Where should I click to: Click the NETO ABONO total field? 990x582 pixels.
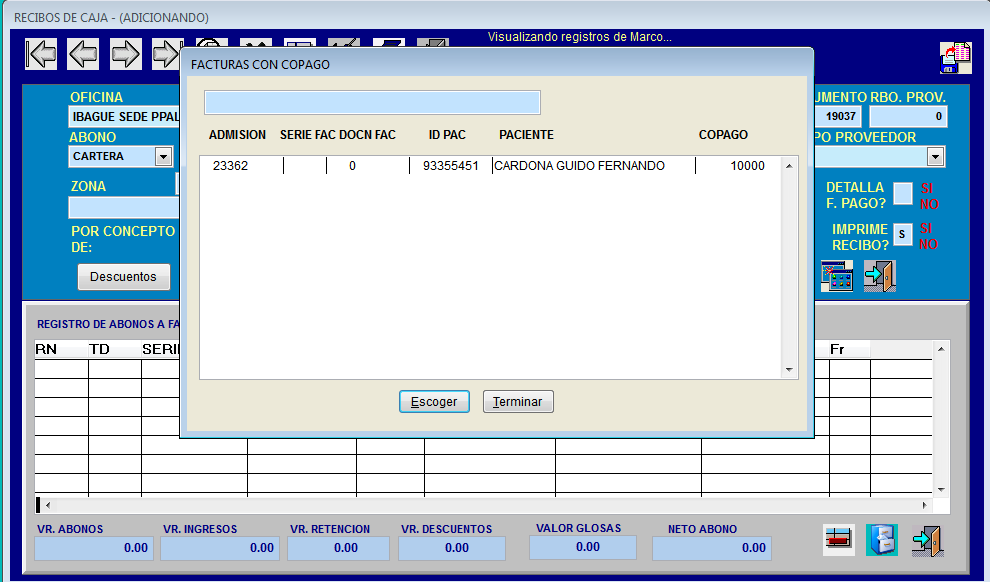click(x=712, y=548)
